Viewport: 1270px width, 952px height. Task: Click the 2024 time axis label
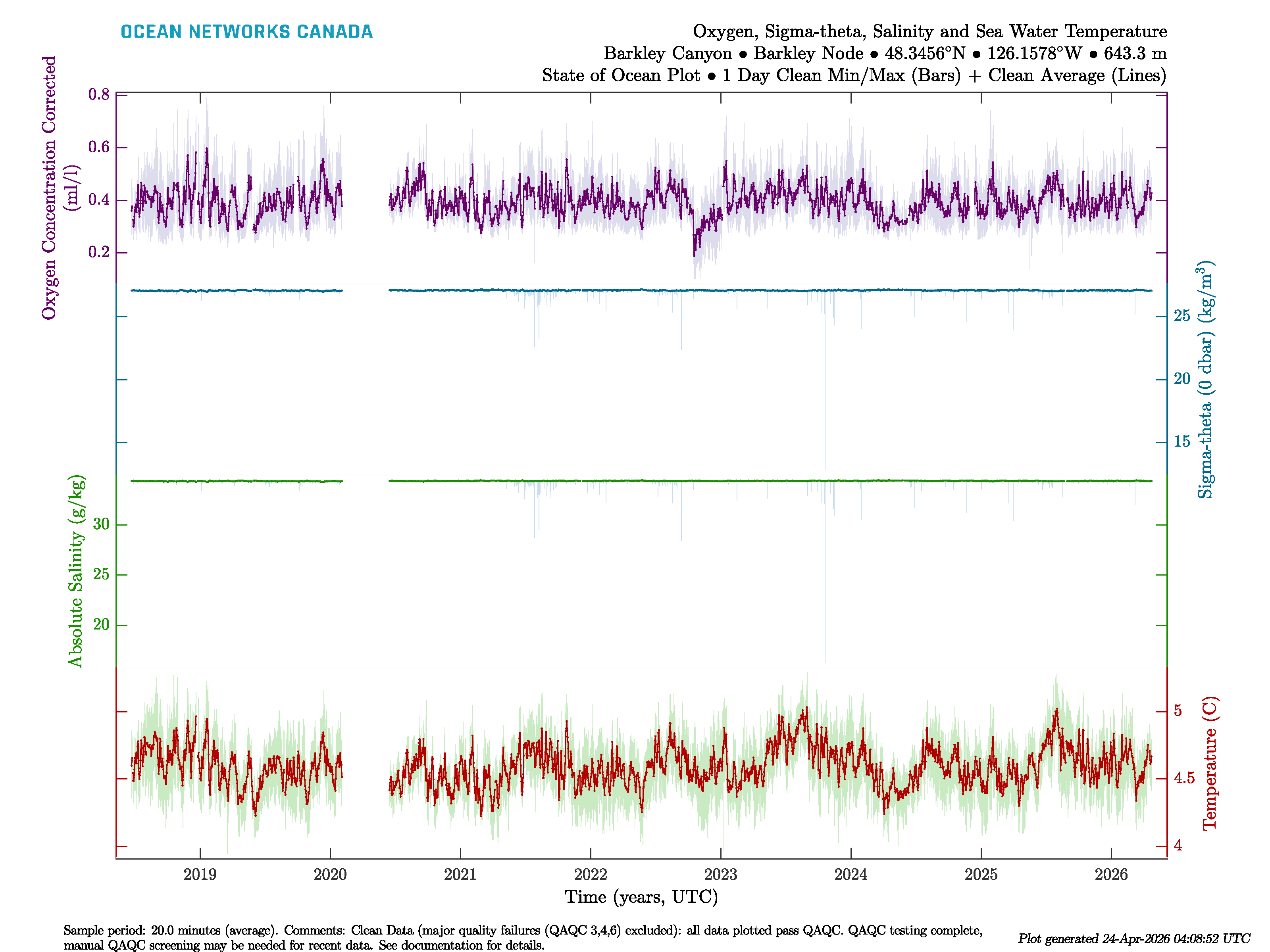pos(851,875)
